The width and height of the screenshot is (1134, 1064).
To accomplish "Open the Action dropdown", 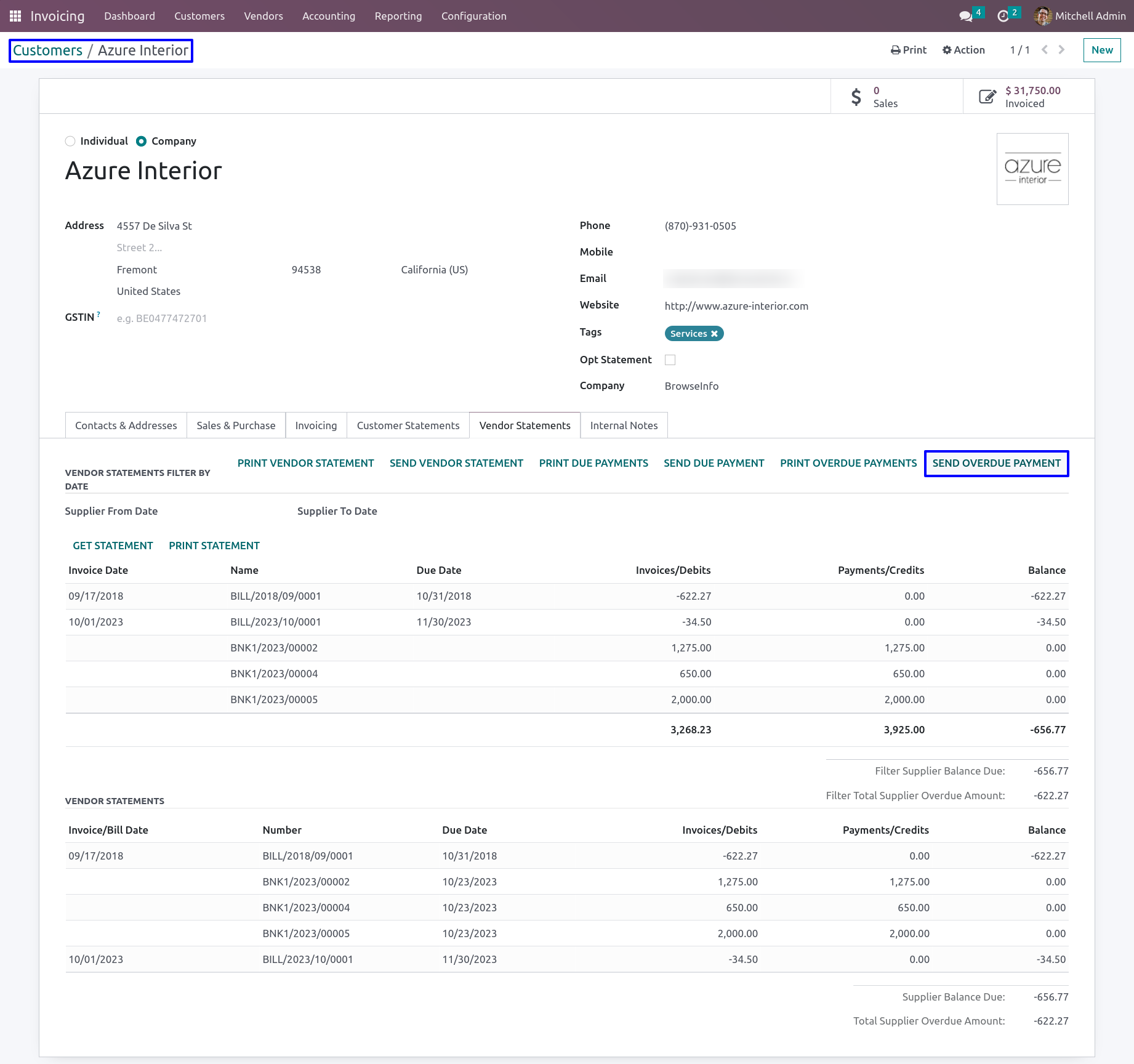I will tap(963, 50).
